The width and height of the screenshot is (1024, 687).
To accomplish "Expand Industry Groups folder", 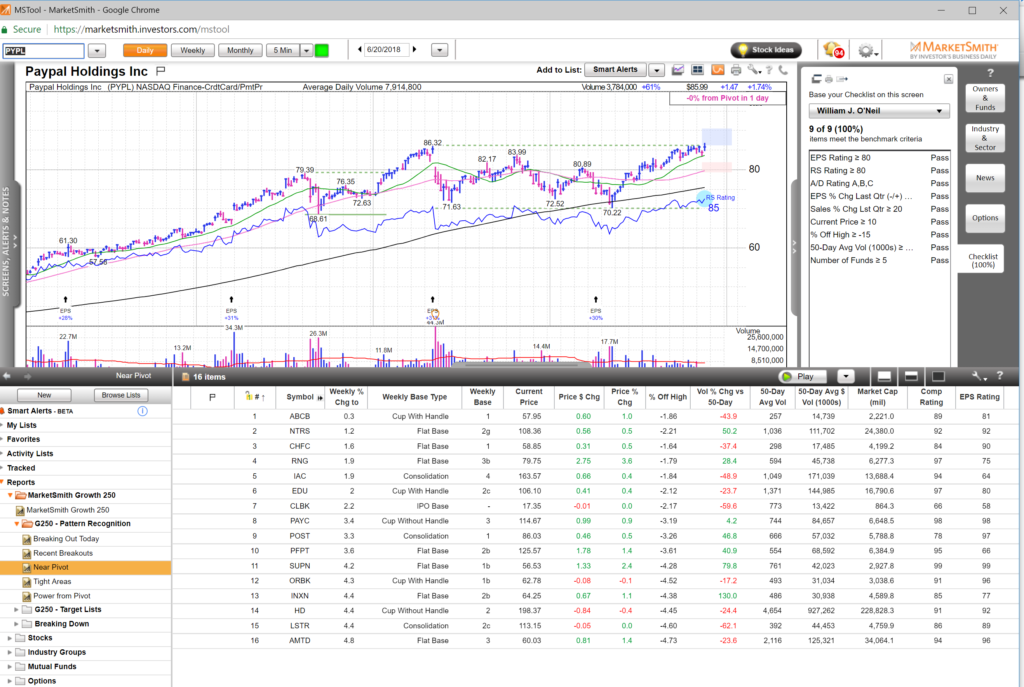I will 10,652.
